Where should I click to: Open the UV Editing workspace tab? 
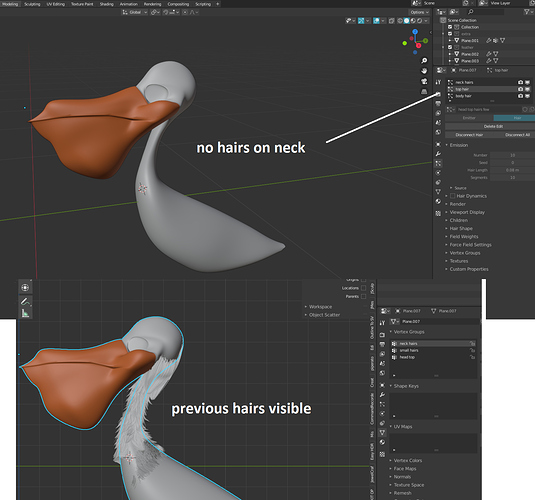pos(56,4)
